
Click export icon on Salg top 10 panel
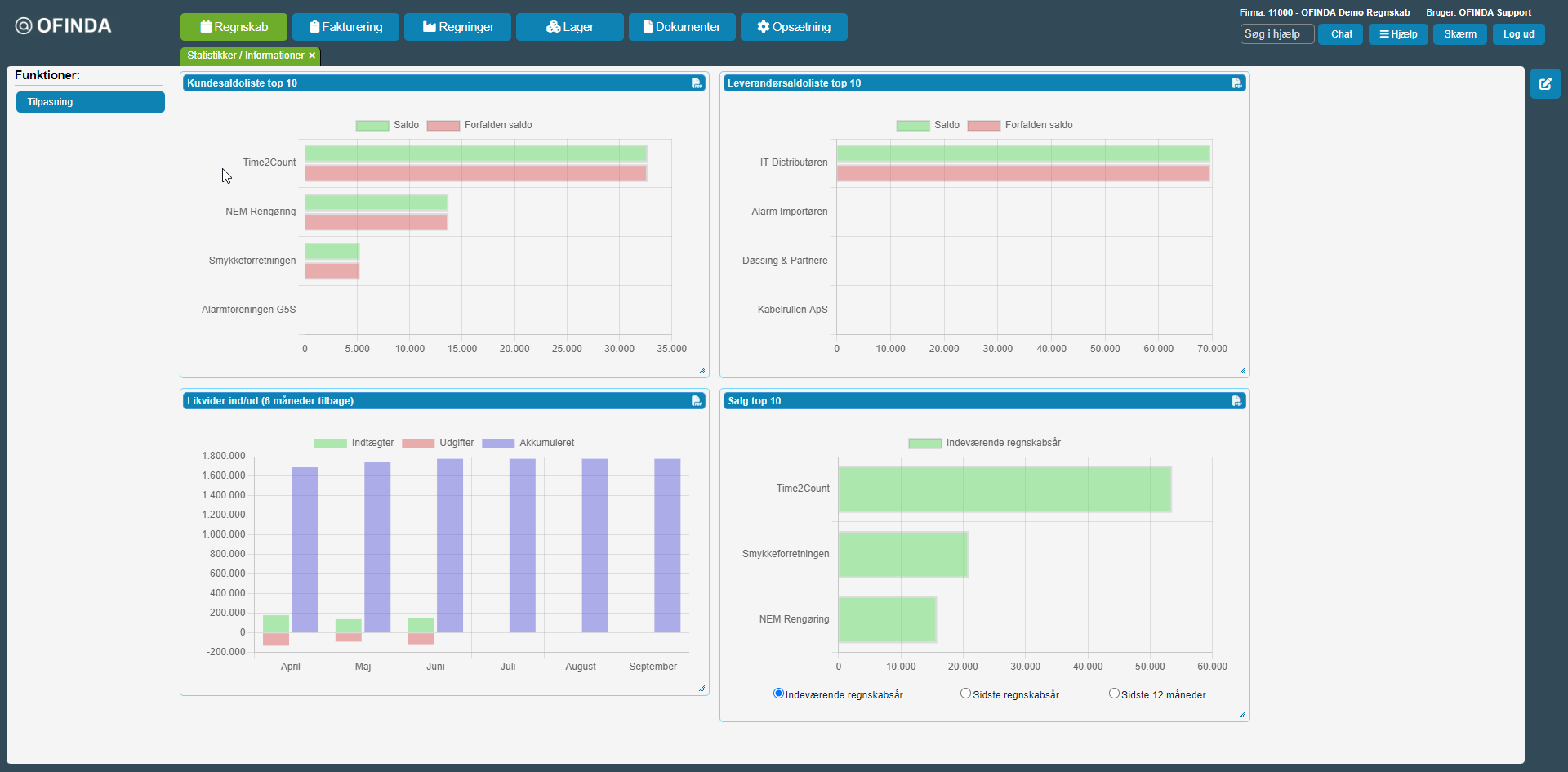point(1236,401)
